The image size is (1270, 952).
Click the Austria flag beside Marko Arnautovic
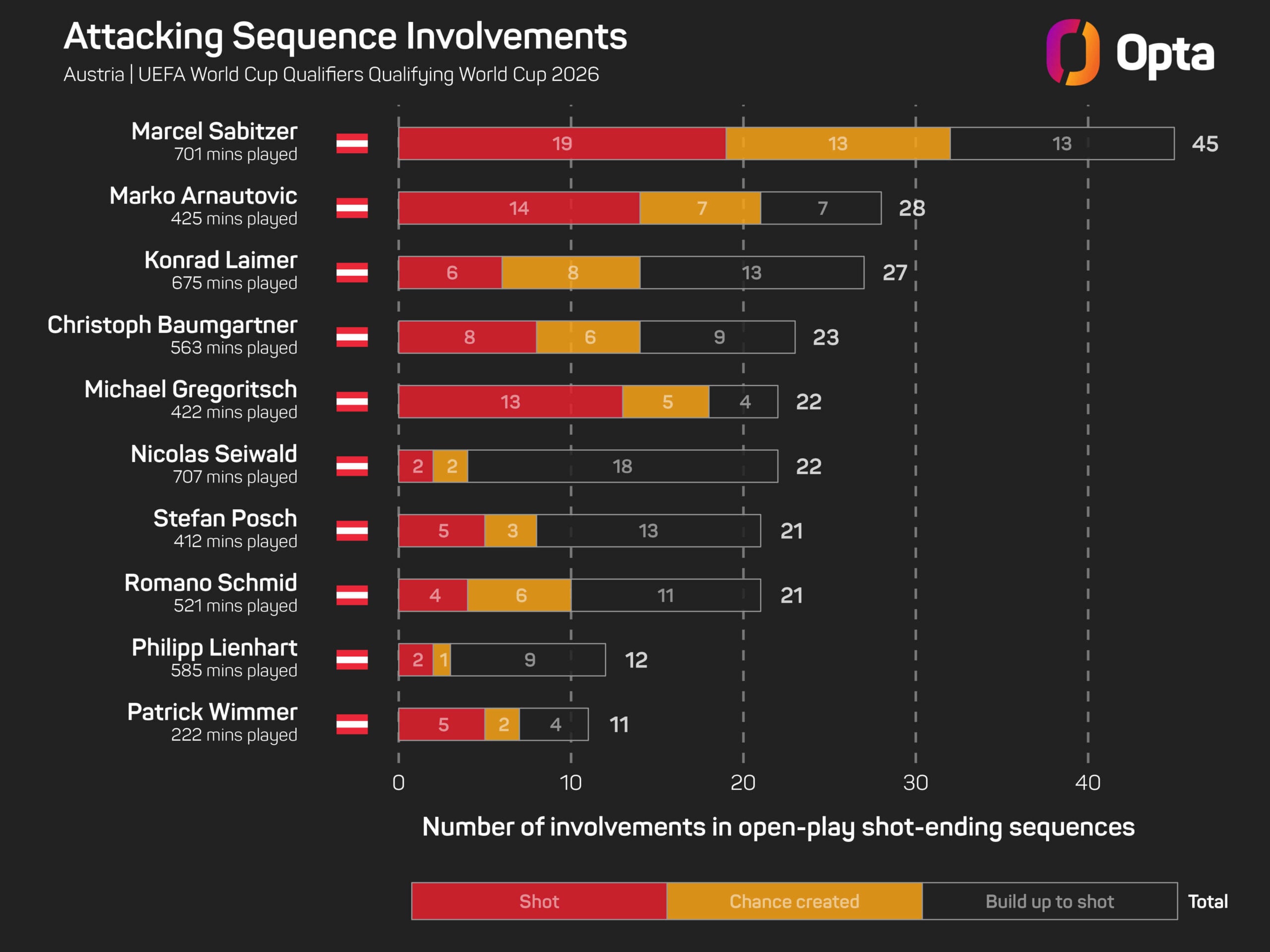point(352,208)
